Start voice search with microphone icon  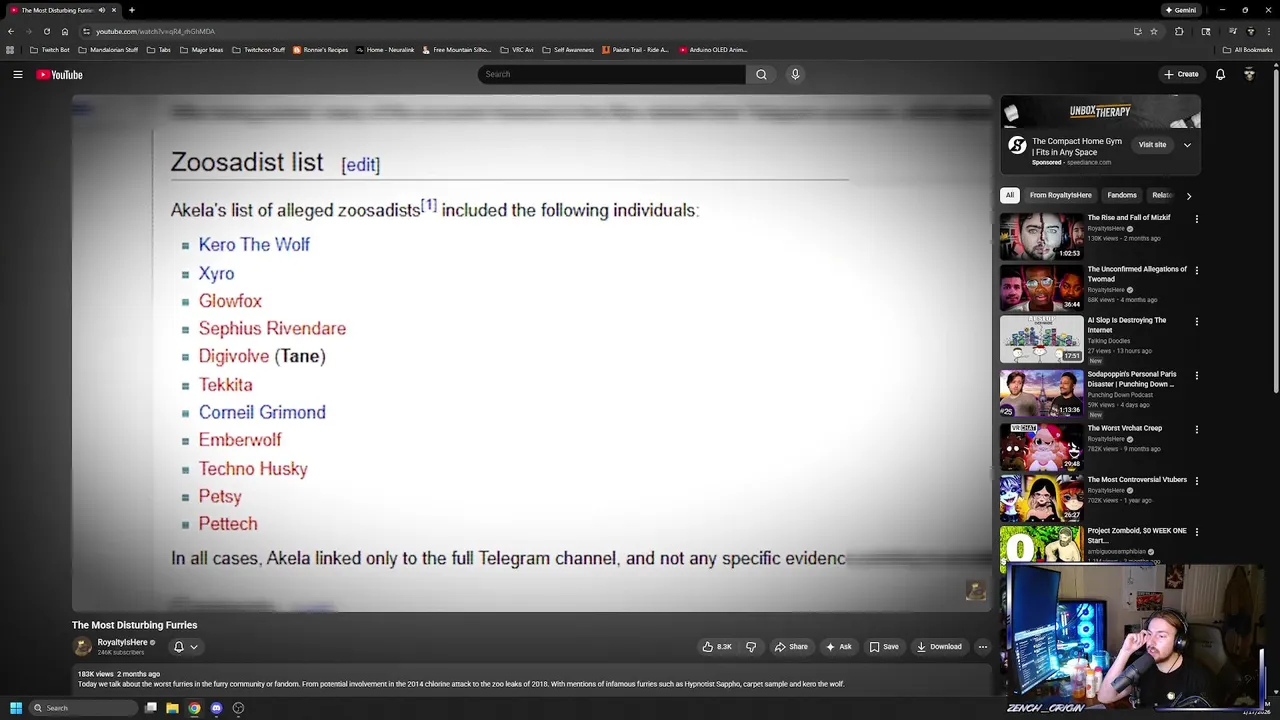[x=795, y=74]
